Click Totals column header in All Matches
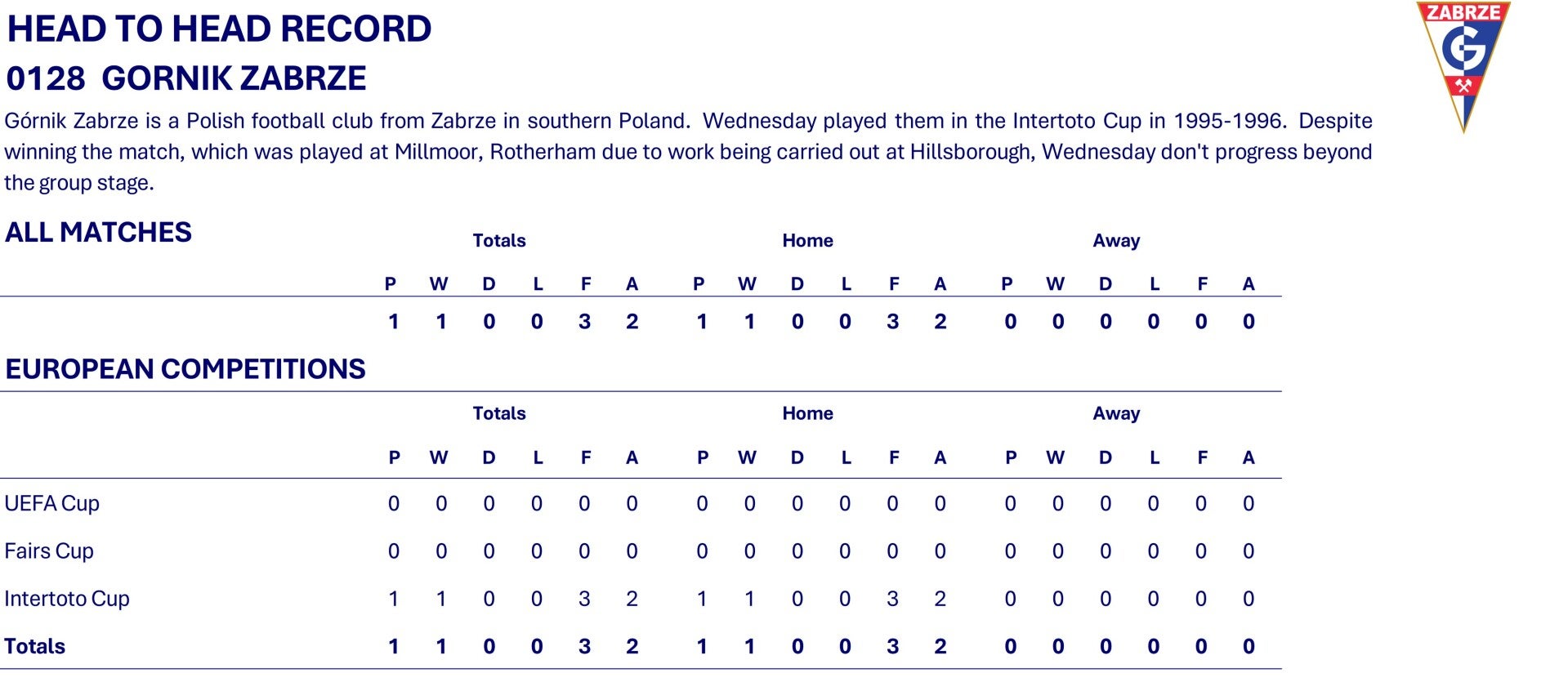This screenshot has height=691, width=1568. click(x=498, y=241)
